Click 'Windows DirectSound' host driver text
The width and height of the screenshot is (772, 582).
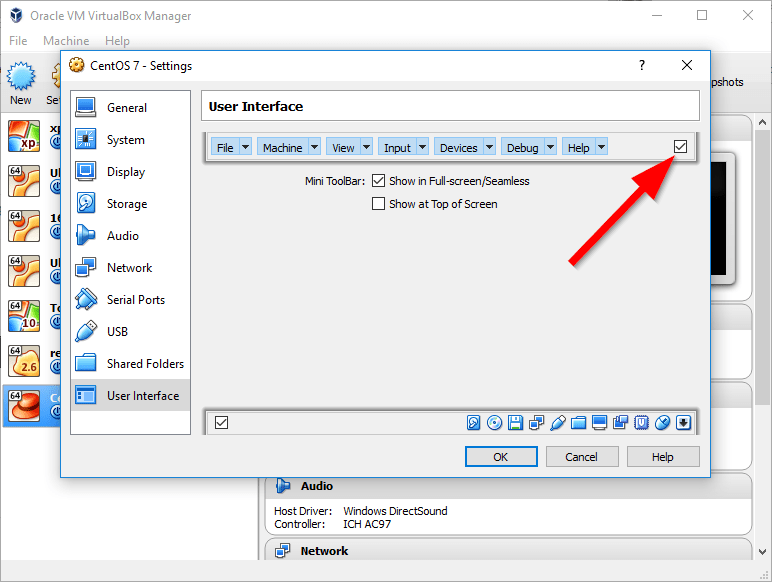[395, 511]
